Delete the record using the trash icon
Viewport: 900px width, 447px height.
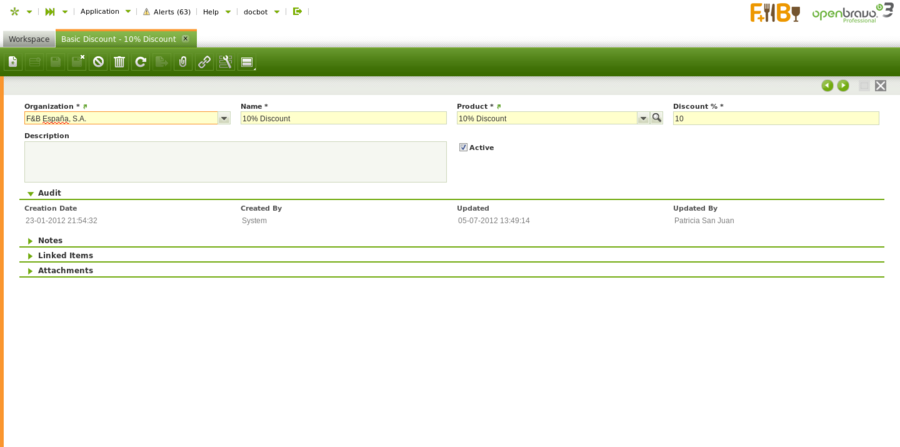119,62
